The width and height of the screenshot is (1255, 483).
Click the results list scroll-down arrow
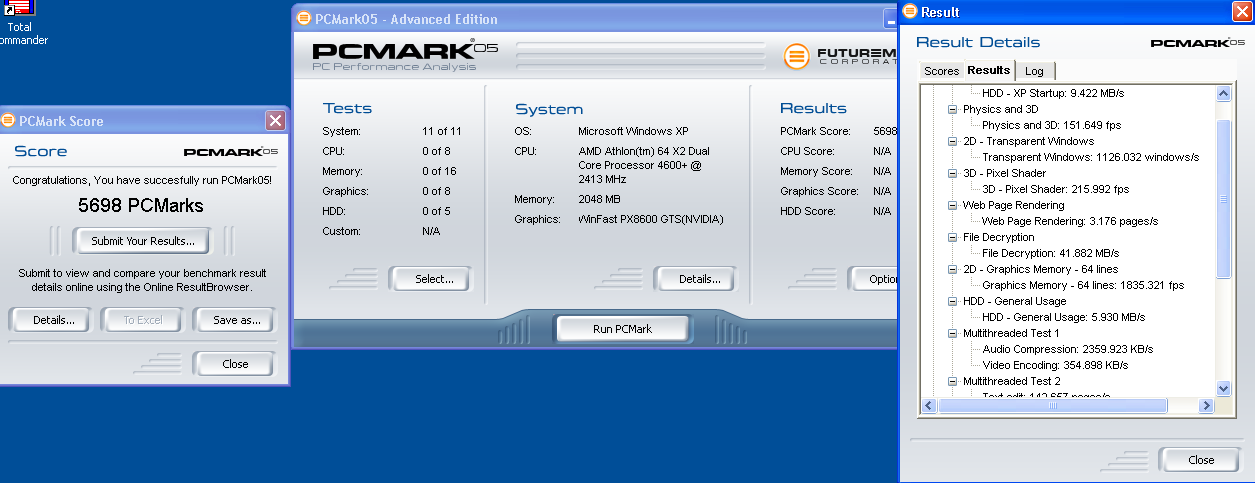point(1223,388)
